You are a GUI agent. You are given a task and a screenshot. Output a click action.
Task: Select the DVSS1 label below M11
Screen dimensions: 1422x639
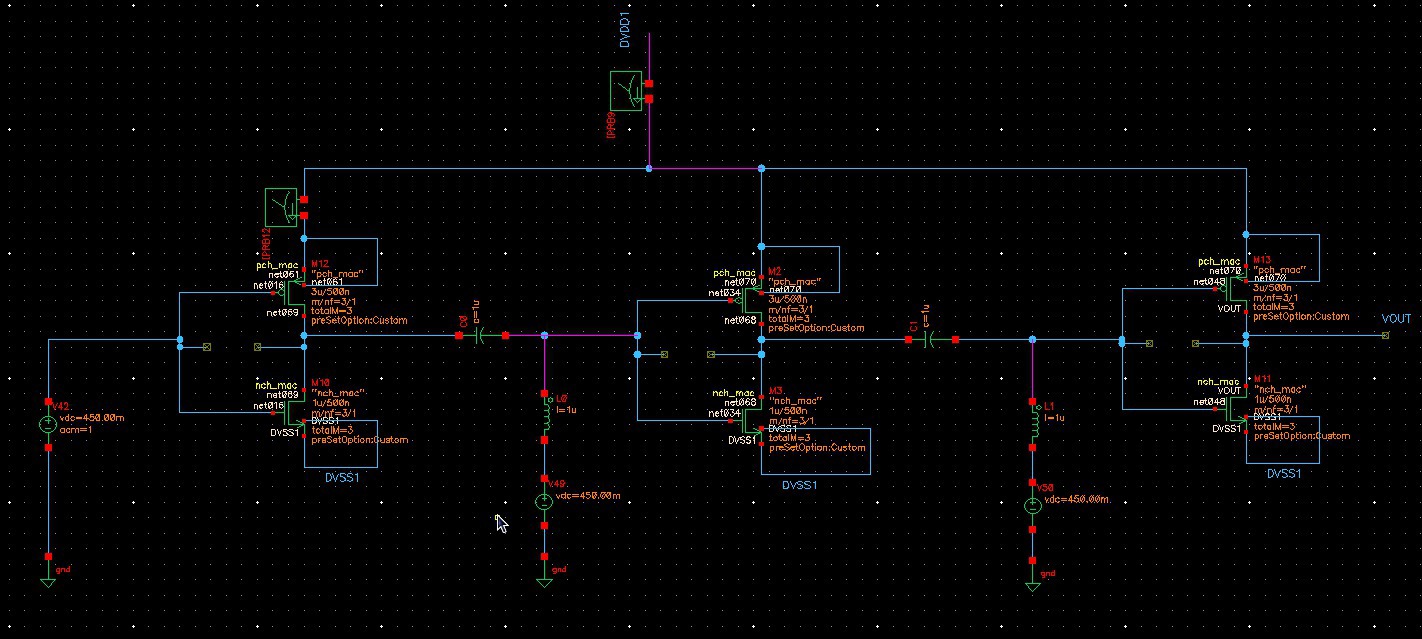1283,474
